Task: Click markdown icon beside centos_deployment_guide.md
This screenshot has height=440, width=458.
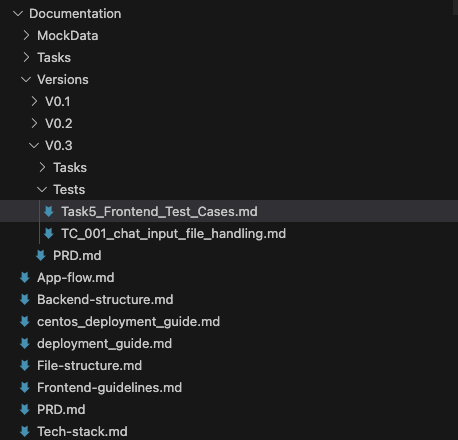Action: 25,321
